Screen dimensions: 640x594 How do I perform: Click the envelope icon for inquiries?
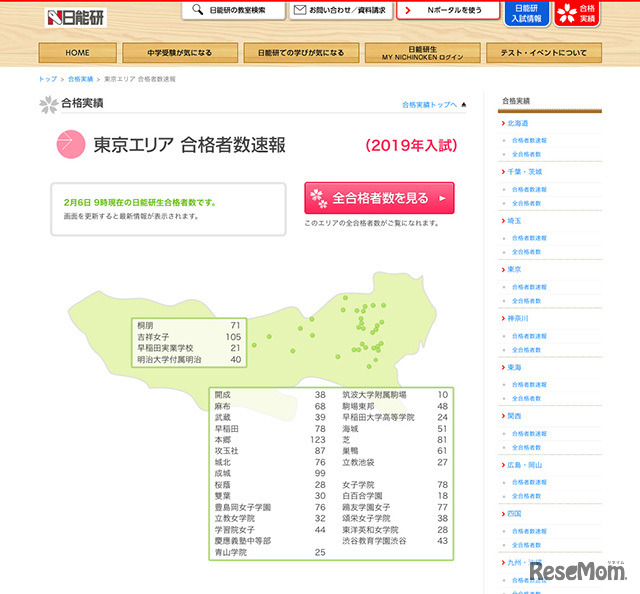(300, 10)
